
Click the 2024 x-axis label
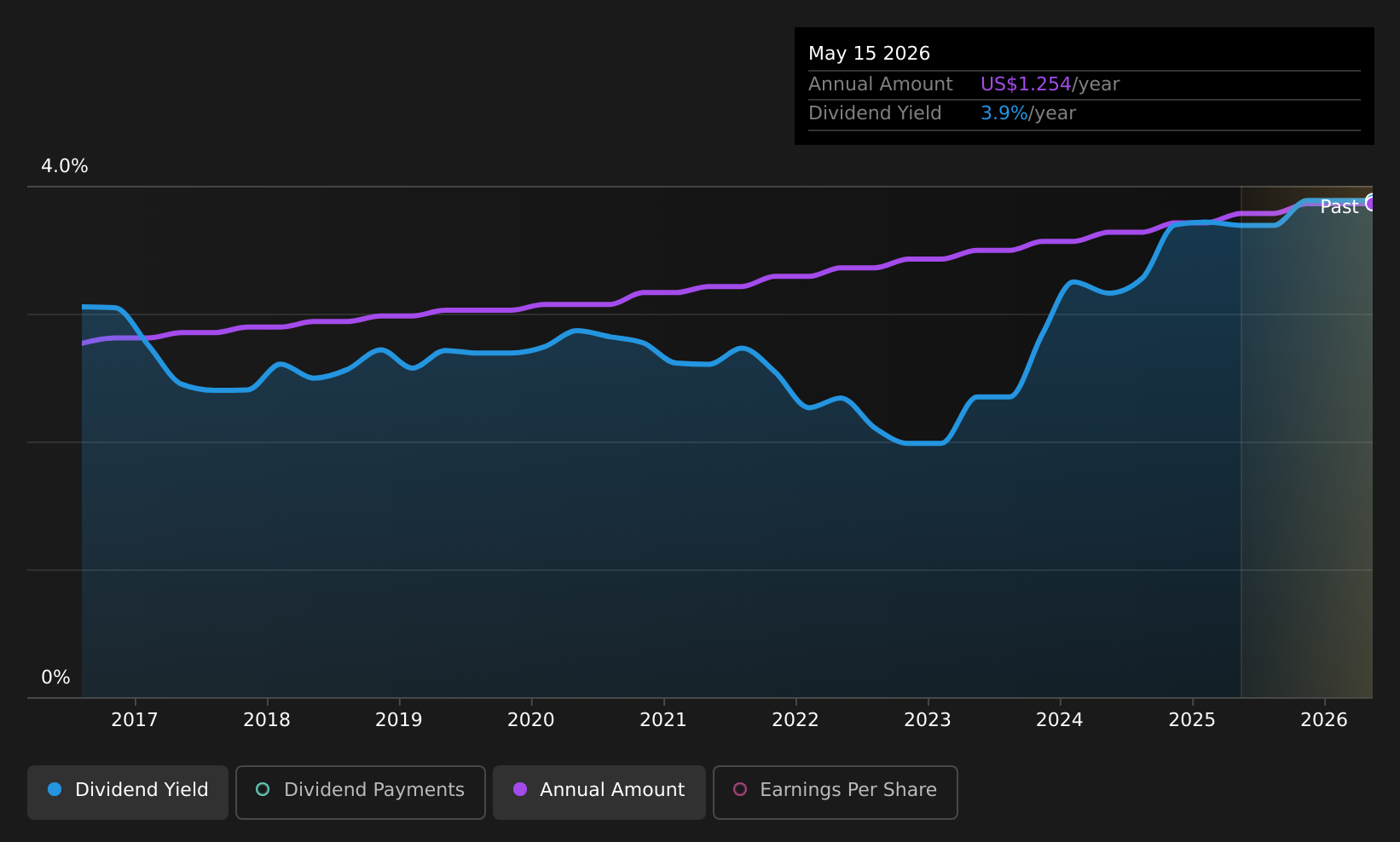click(1060, 720)
